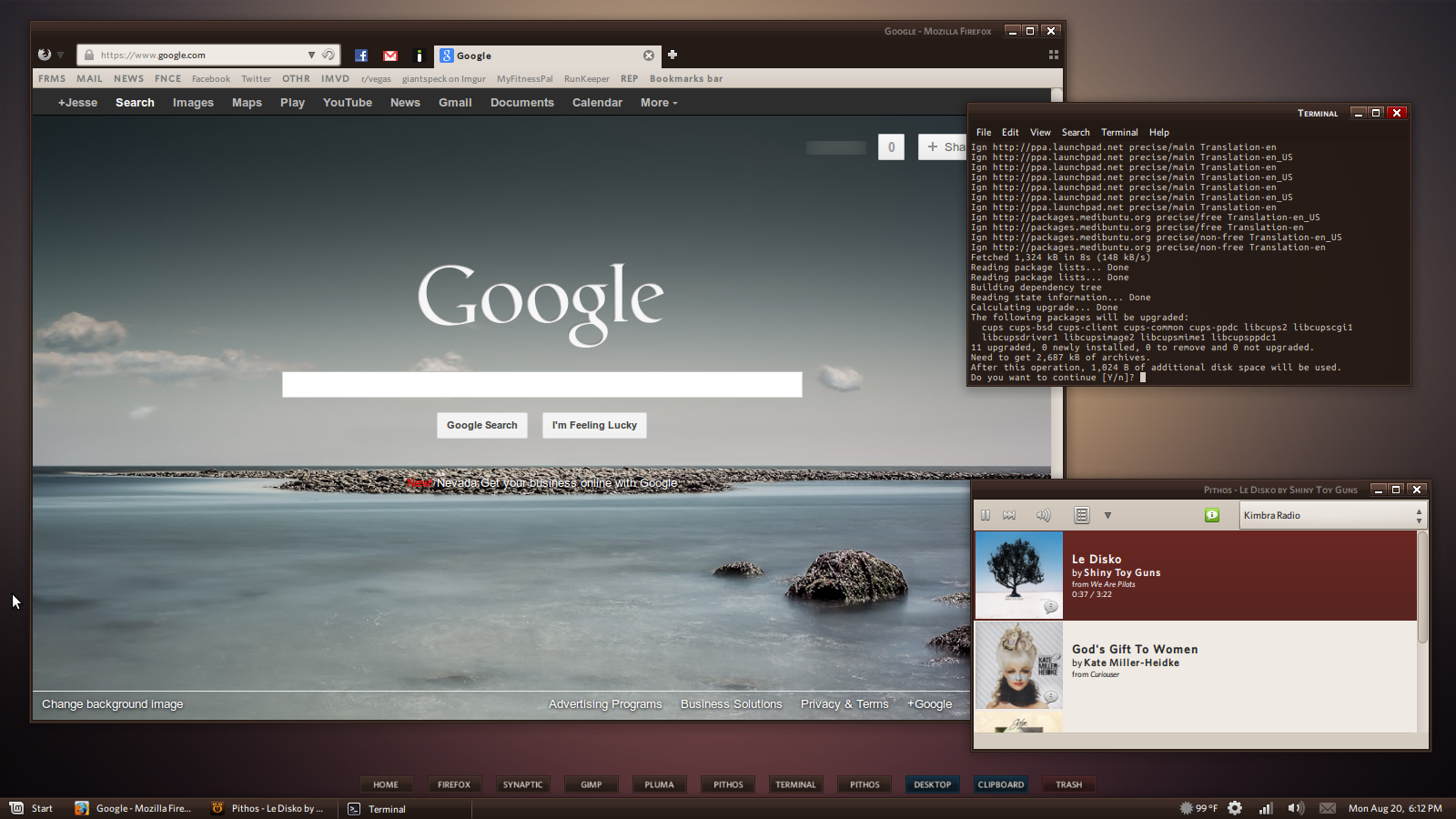This screenshot has width=1456, height=819.
Task: Open the mail envelope tray indicator
Action: click(x=1328, y=808)
